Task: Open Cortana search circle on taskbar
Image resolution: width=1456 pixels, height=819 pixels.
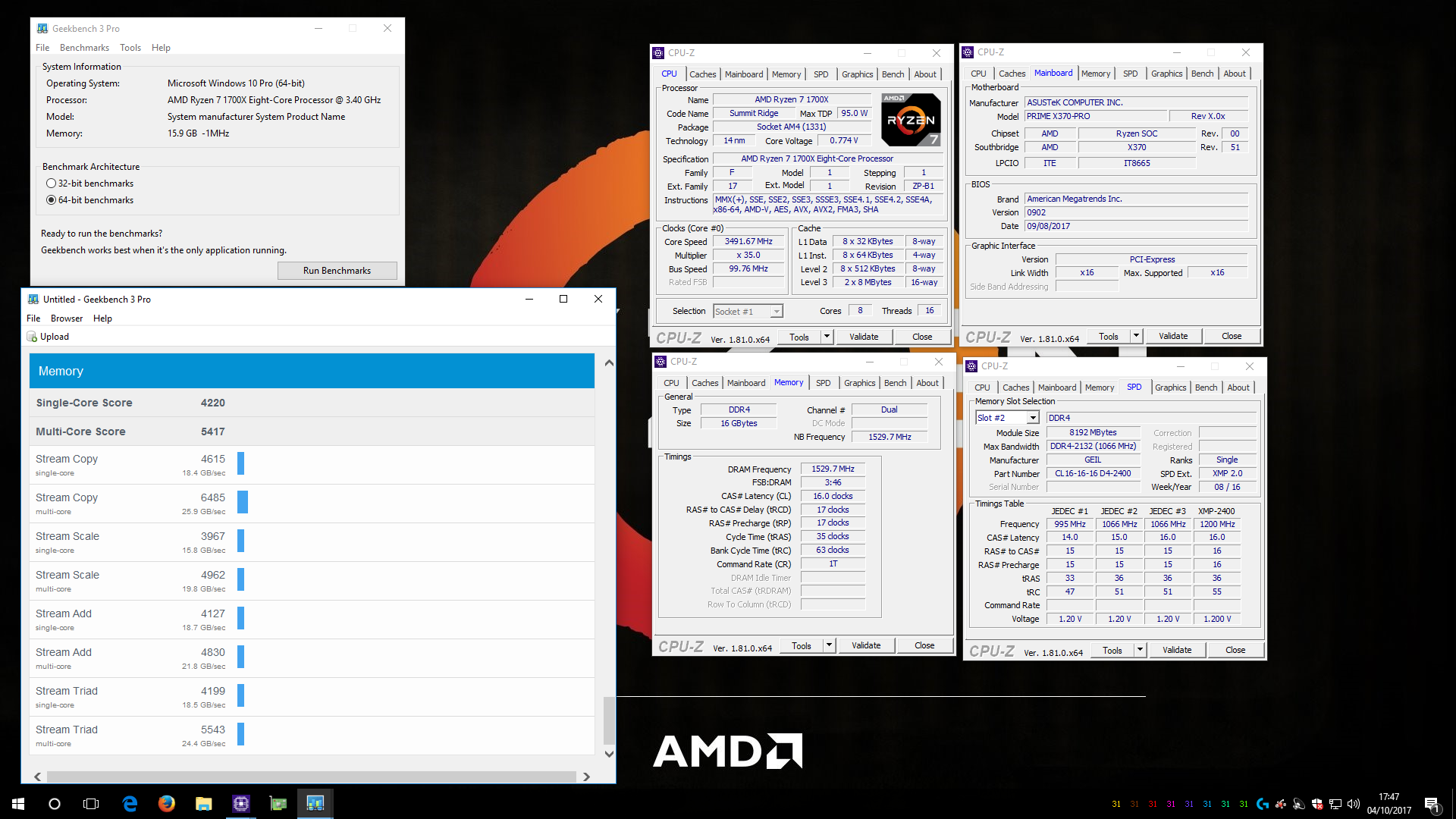Action: coord(55,804)
